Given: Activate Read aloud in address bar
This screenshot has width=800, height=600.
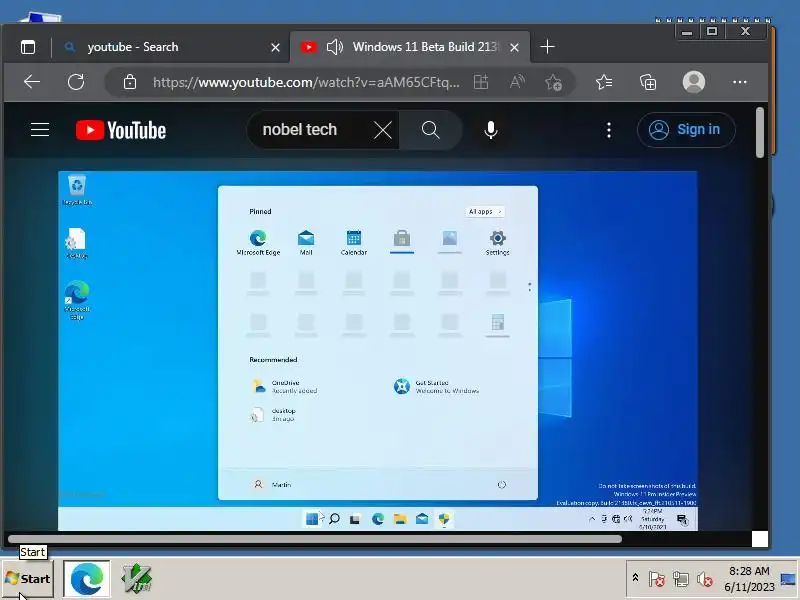Looking at the screenshot, I should 517,82.
